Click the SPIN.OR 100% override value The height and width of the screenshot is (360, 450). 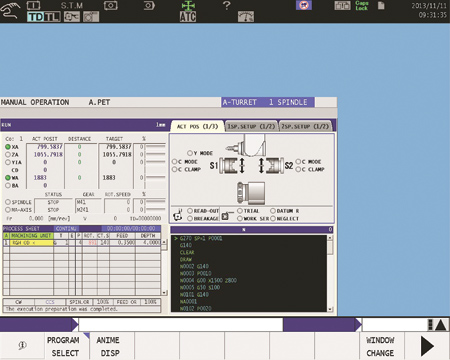pos(103,302)
